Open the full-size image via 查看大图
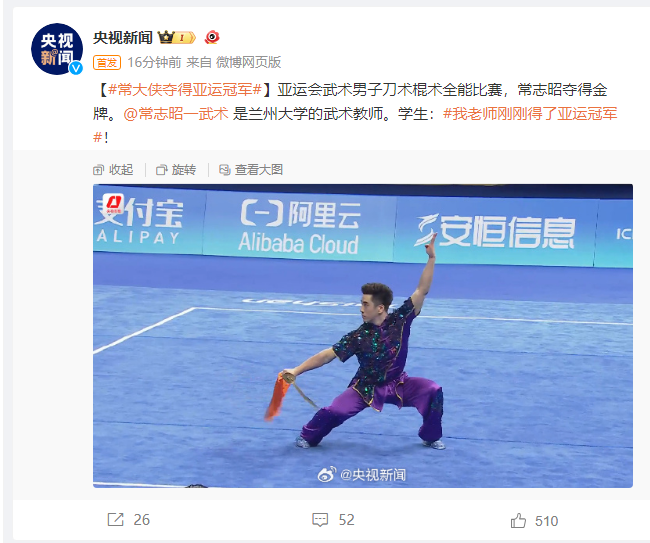The height and width of the screenshot is (543, 650). click(251, 170)
